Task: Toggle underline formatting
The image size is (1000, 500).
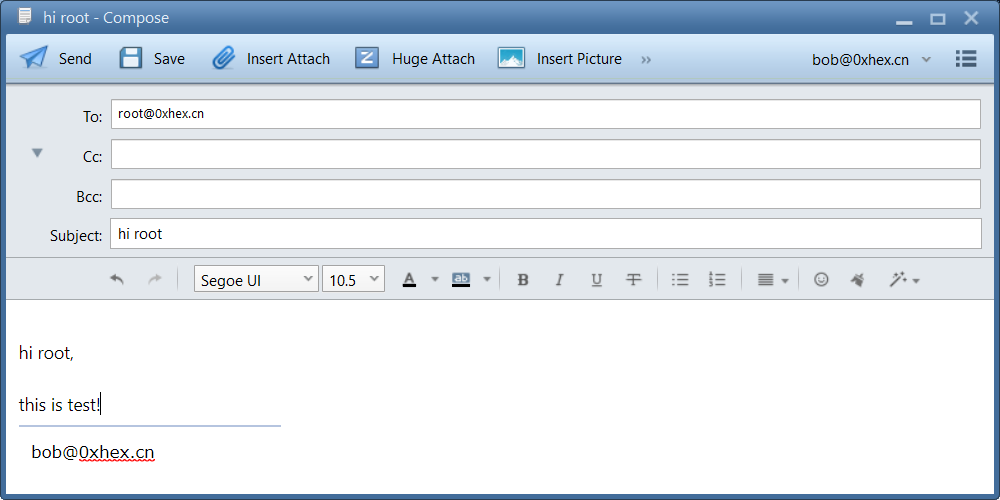Action: (x=596, y=280)
